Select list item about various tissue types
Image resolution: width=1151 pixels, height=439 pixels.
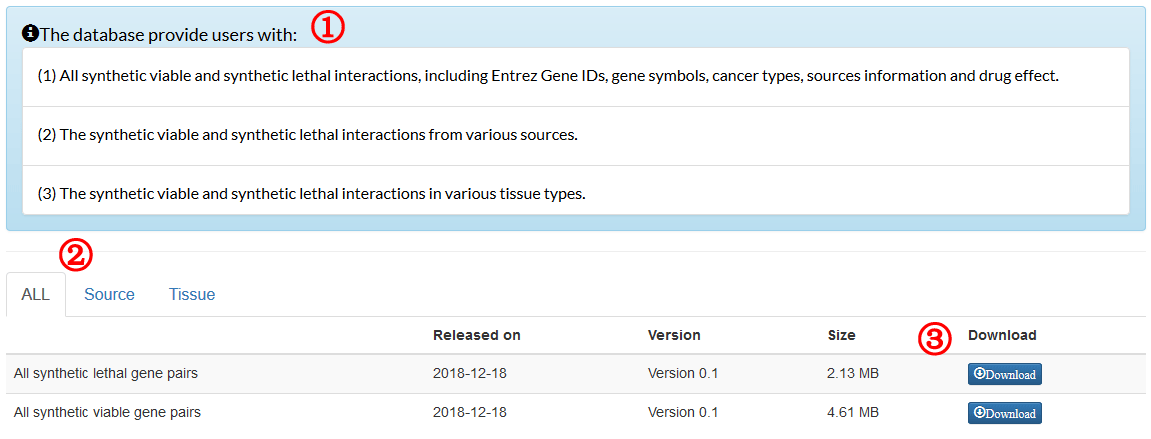pyautogui.click(x=311, y=194)
